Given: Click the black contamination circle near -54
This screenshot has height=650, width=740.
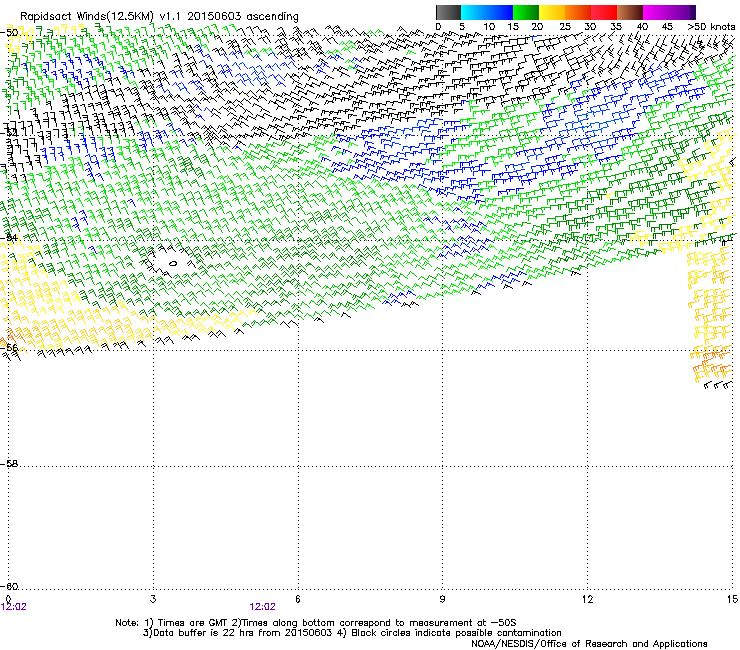Looking at the screenshot, I should (x=173, y=263).
